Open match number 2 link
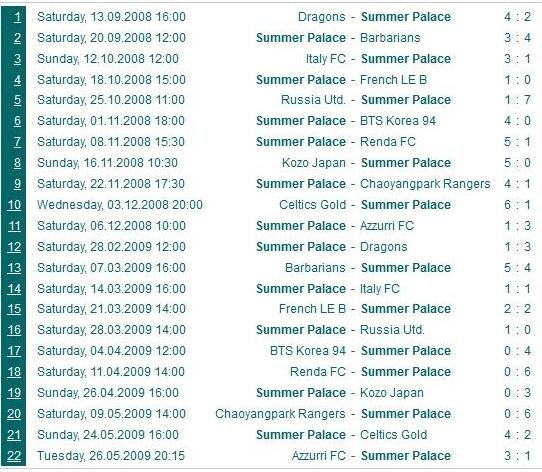Image resolution: width=542 pixels, height=472 pixels. pos(17,38)
